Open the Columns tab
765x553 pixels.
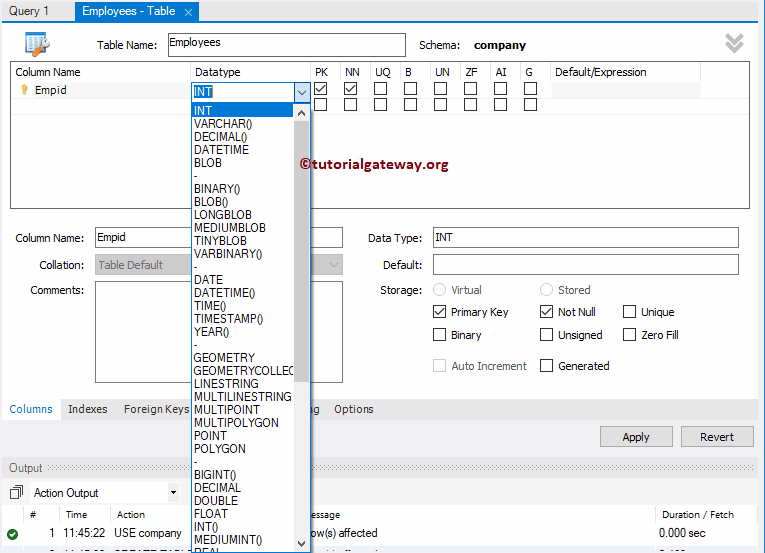point(31,409)
